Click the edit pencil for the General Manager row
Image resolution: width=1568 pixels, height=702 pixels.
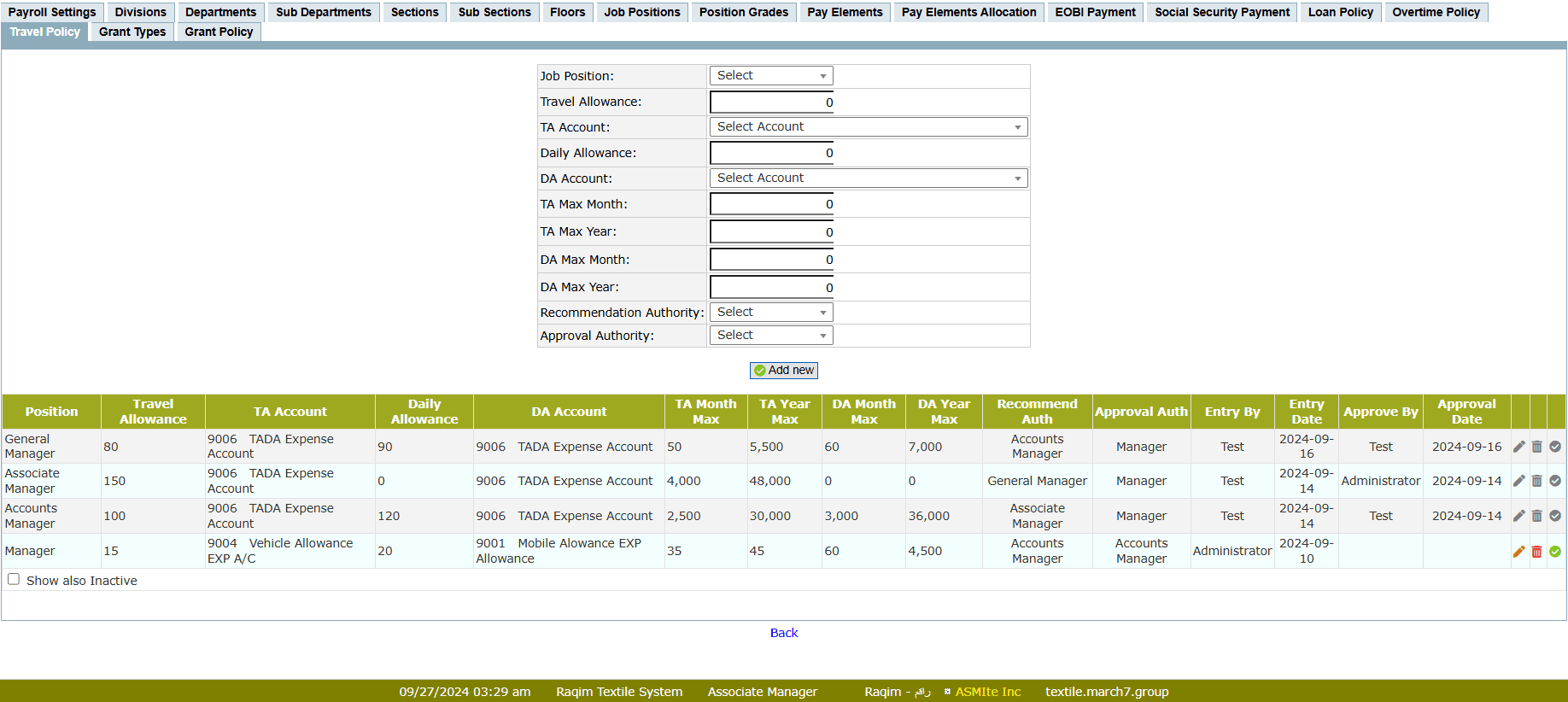(1518, 447)
